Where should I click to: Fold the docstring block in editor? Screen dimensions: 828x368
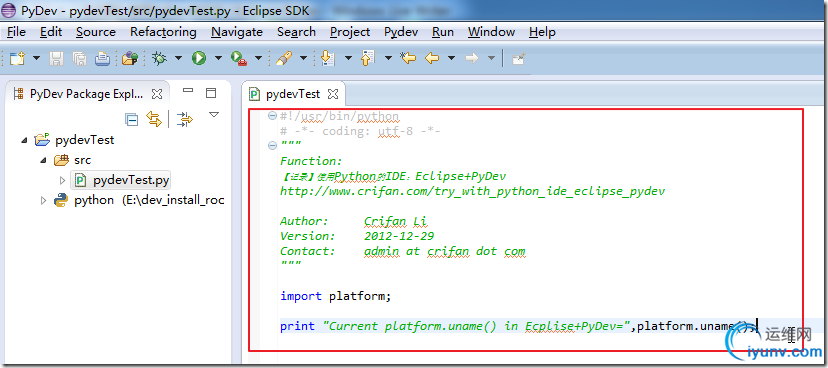tap(272, 146)
